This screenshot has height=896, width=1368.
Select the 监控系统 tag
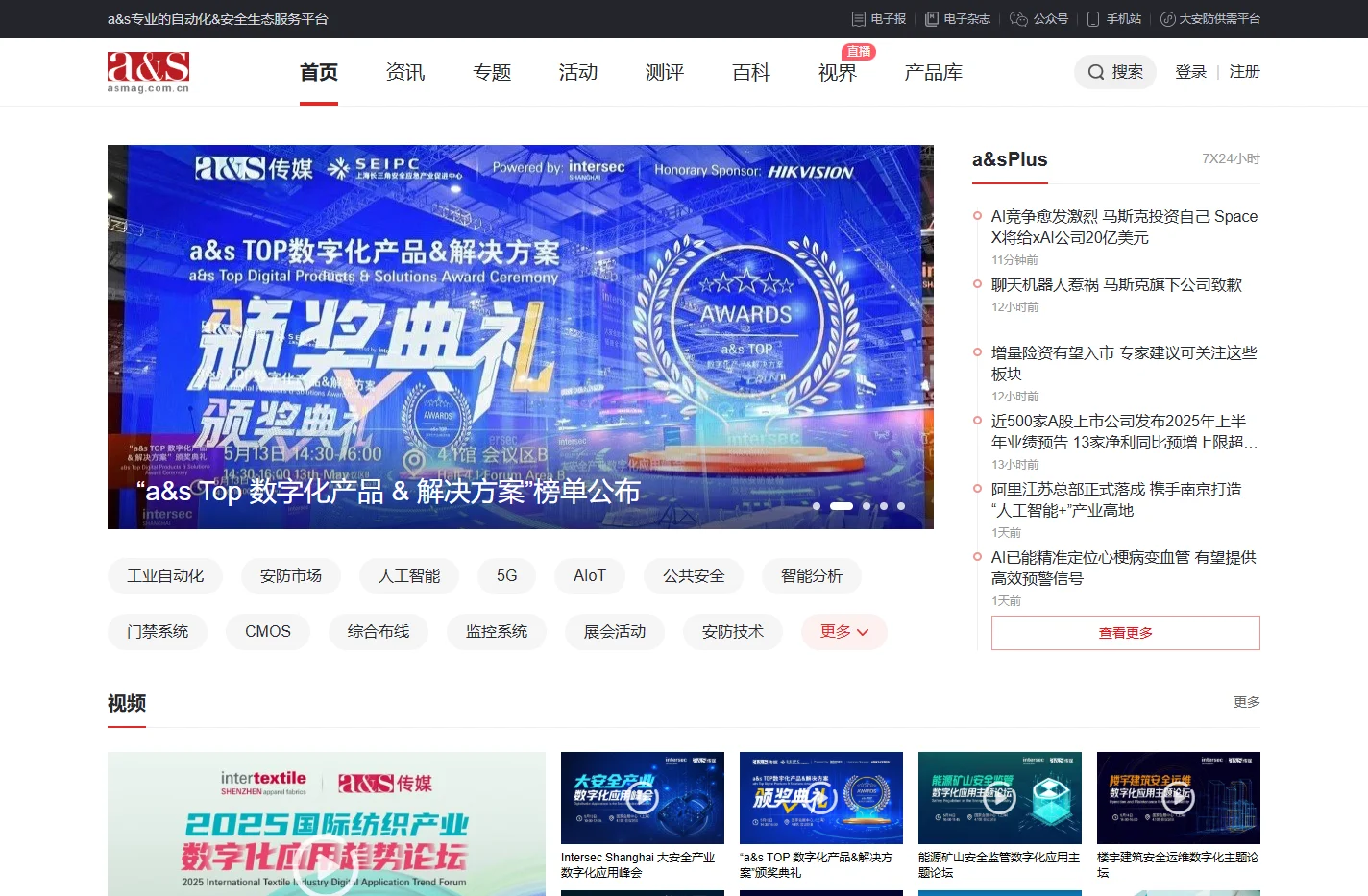pyautogui.click(x=497, y=632)
